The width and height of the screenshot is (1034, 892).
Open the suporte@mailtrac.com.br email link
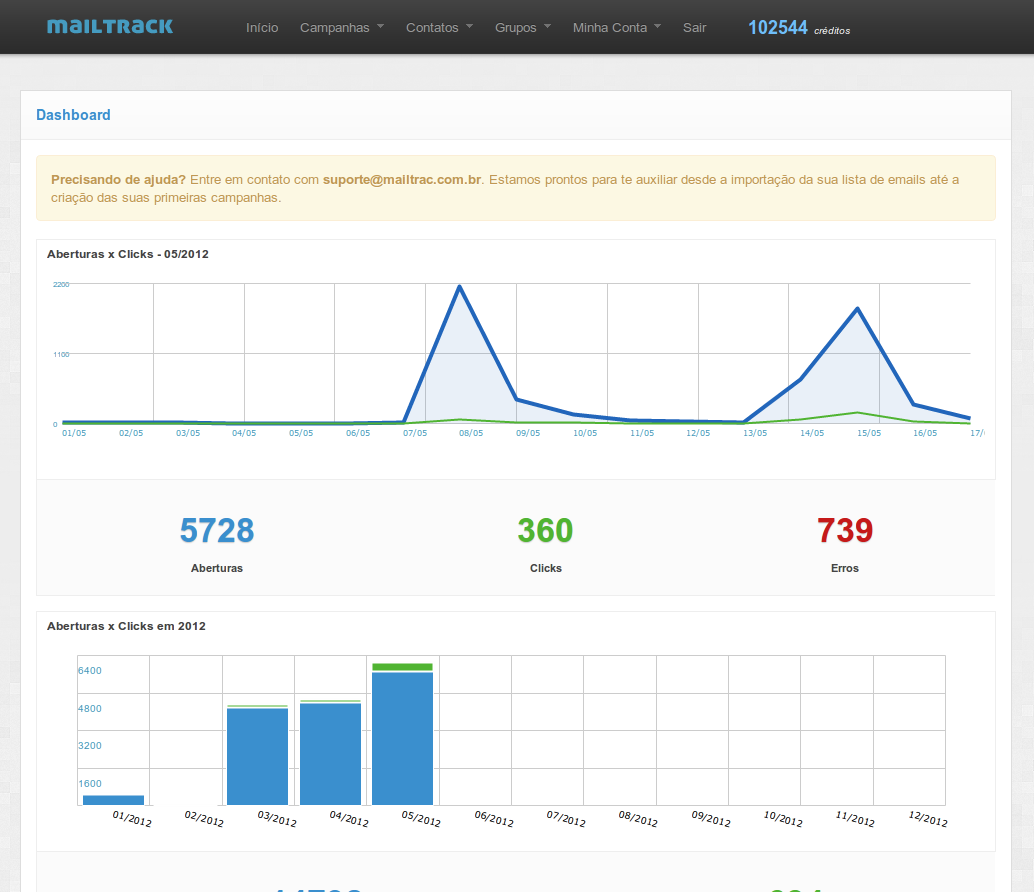tap(401, 179)
